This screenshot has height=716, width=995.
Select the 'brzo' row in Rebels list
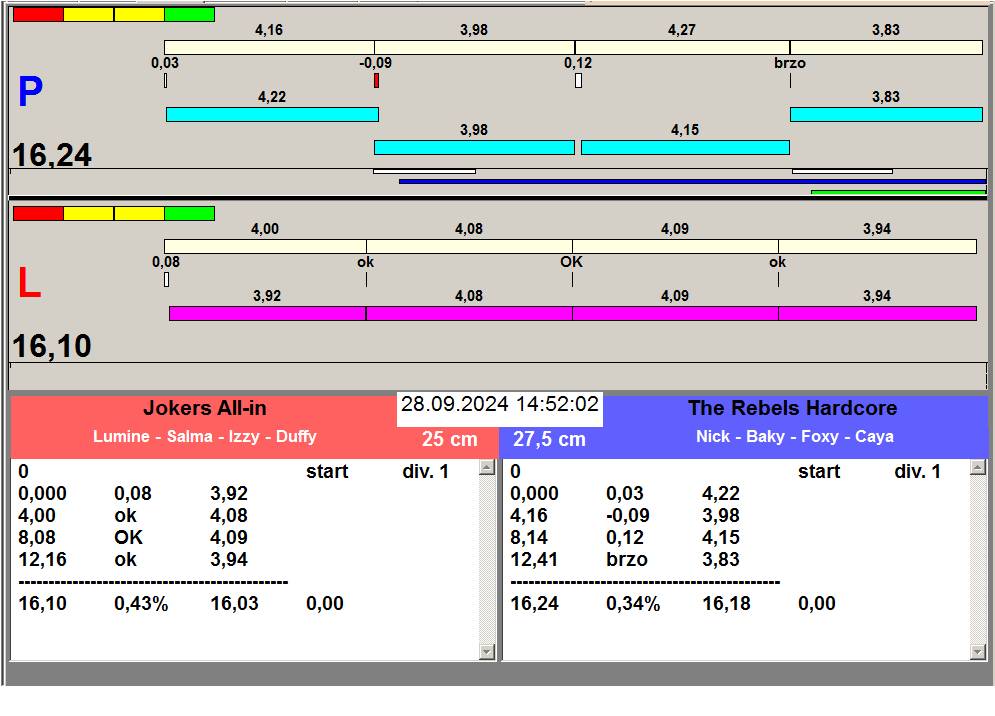pyautogui.click(x=626, y=560)
